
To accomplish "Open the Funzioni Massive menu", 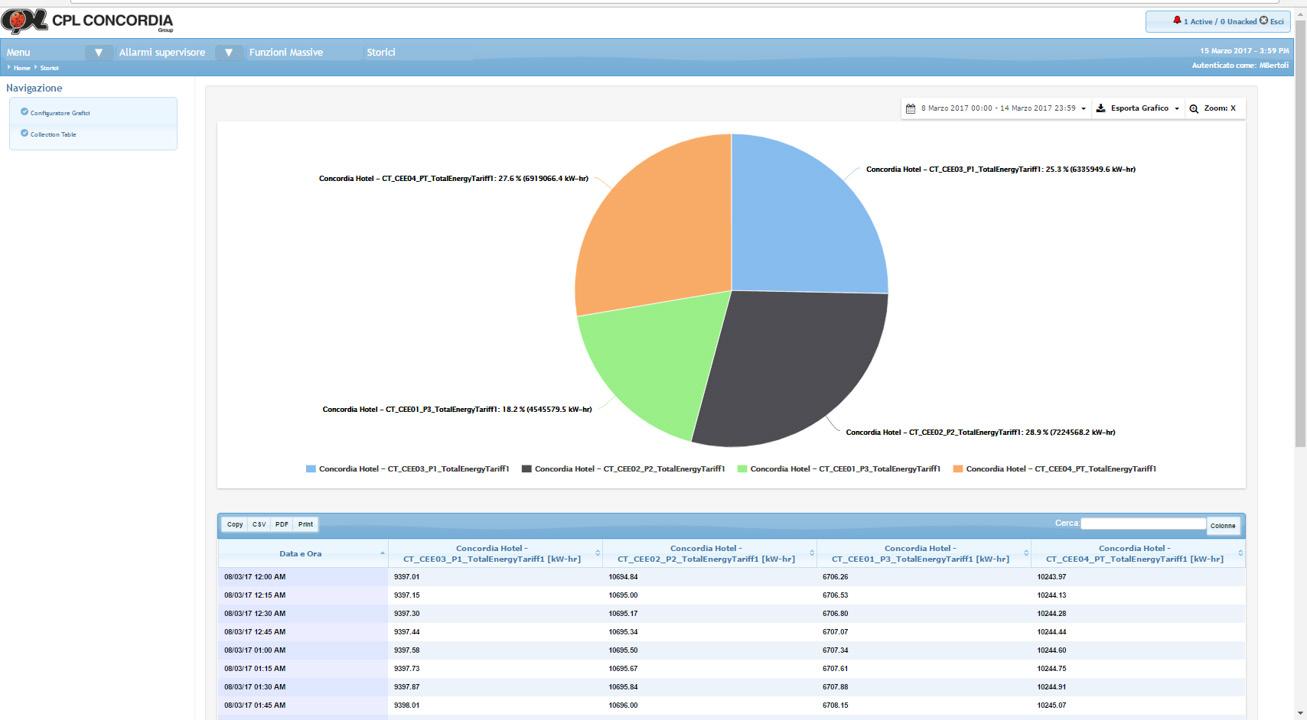I will pyautogui.click(x=286, y=52).
